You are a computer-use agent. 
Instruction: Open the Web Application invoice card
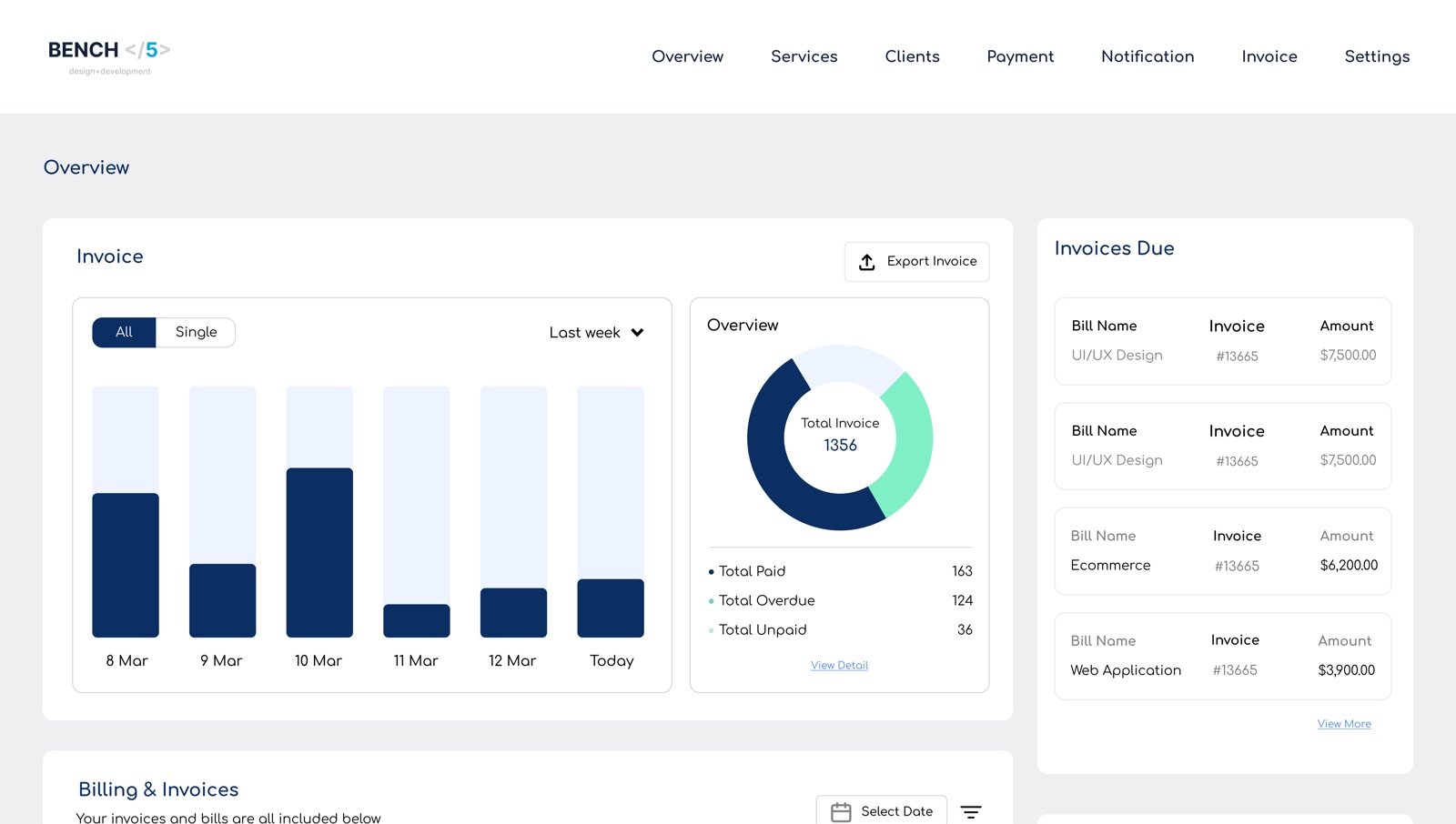click(x=1223, y=657)
